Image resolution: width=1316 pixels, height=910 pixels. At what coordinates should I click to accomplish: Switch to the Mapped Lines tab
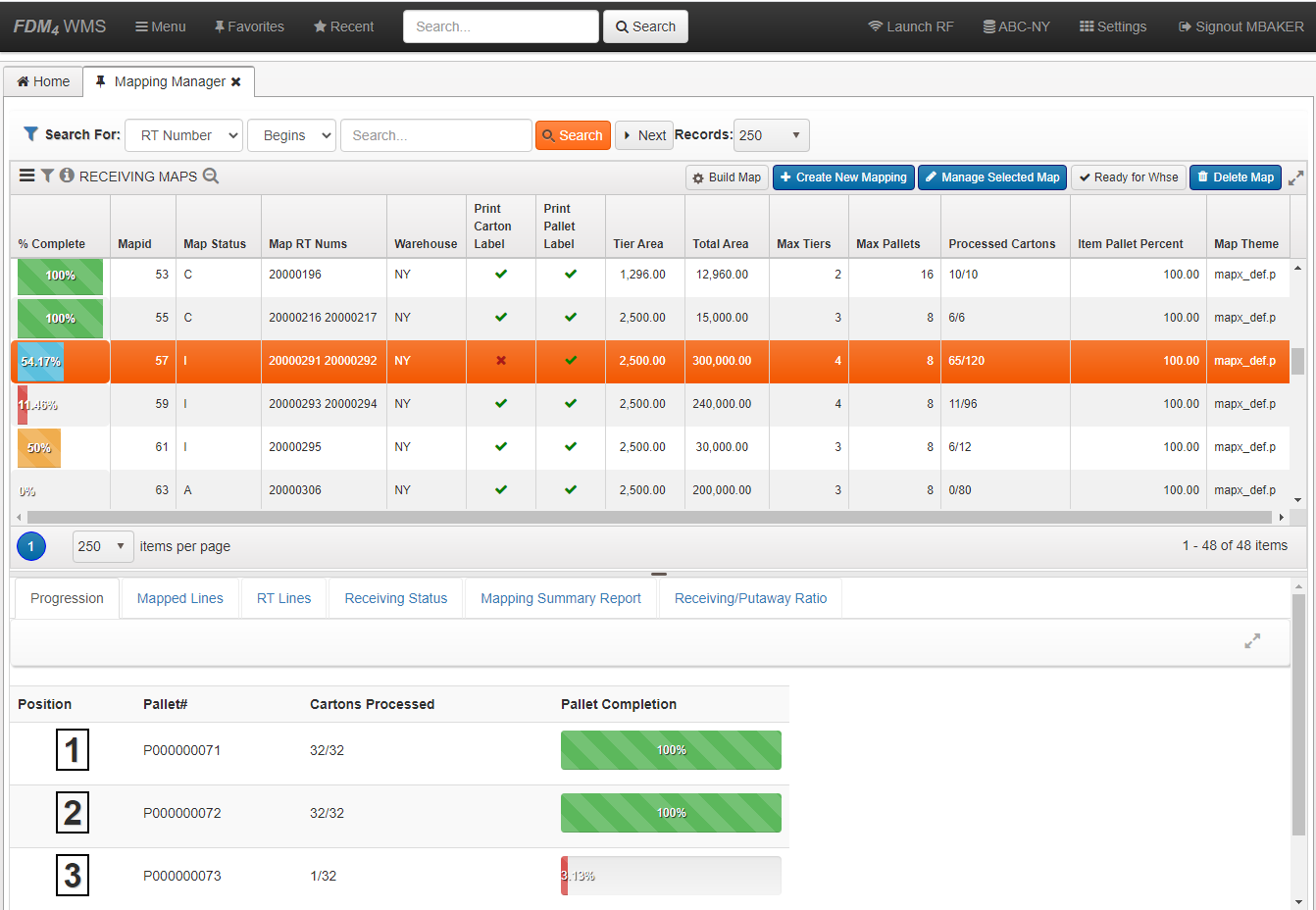click(180, 598)
